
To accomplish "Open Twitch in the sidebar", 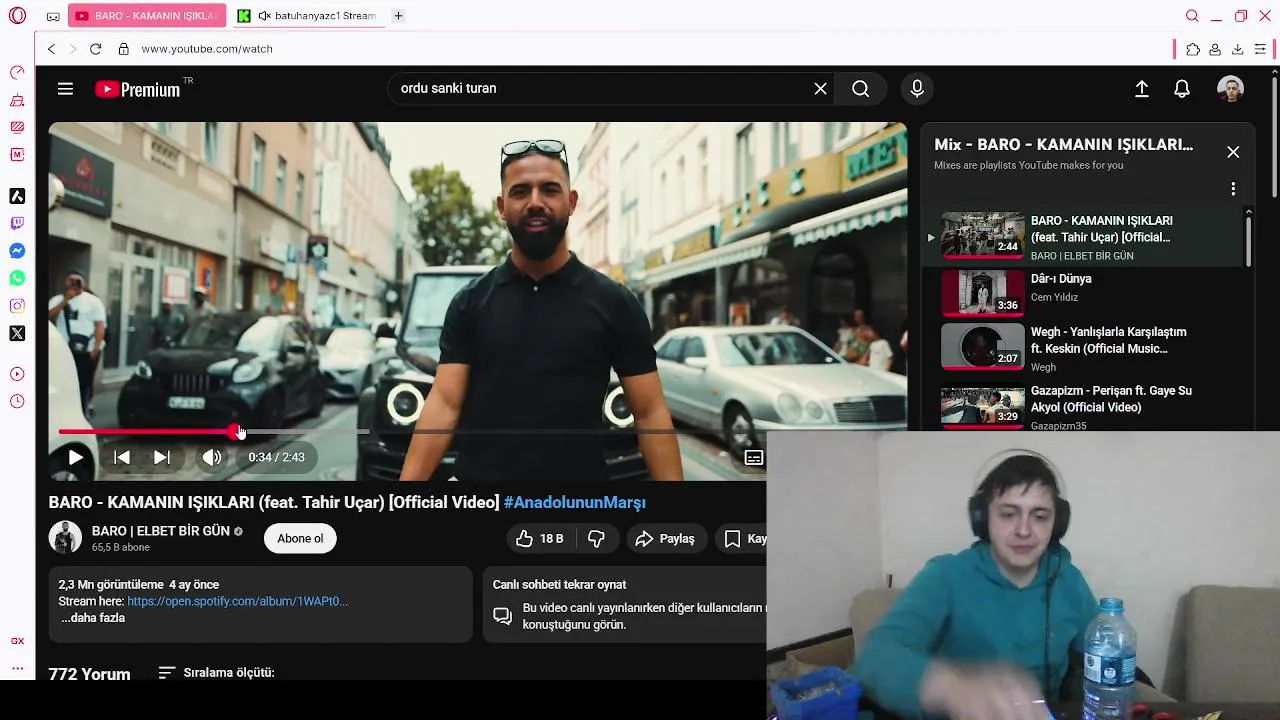I will click(x=17, y=223).
